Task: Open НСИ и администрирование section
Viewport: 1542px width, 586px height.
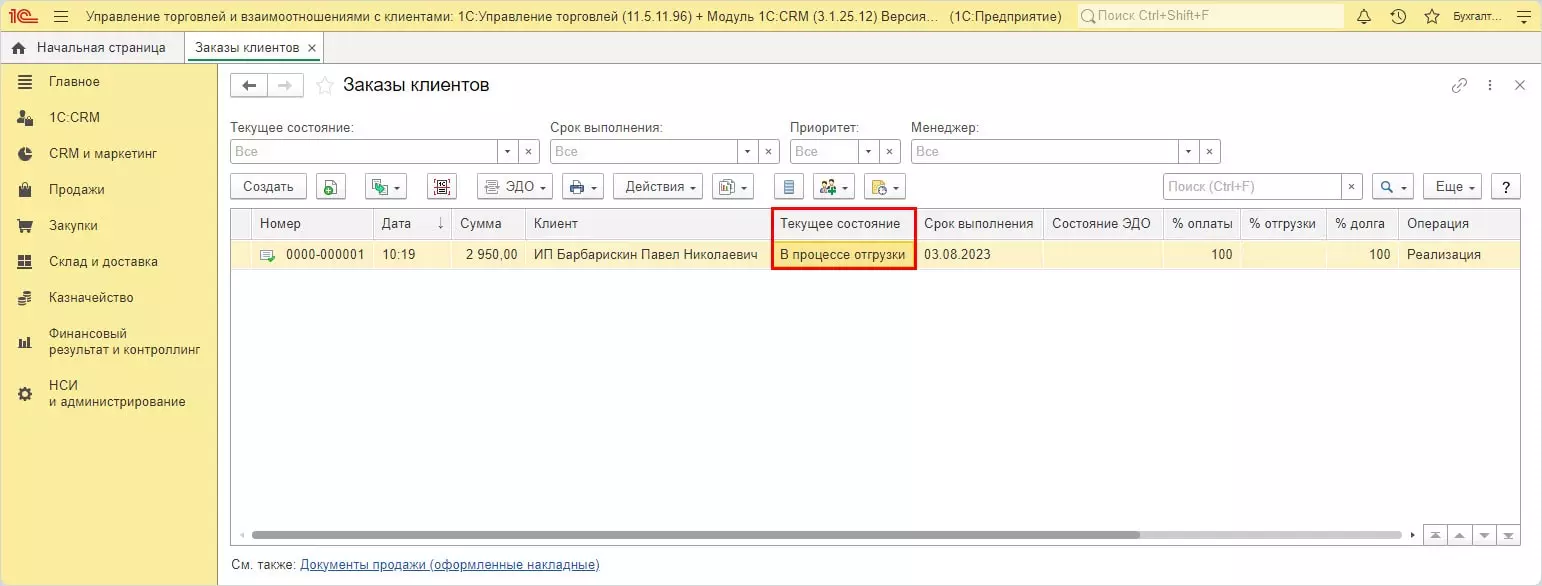Action: tap(110, 394)
